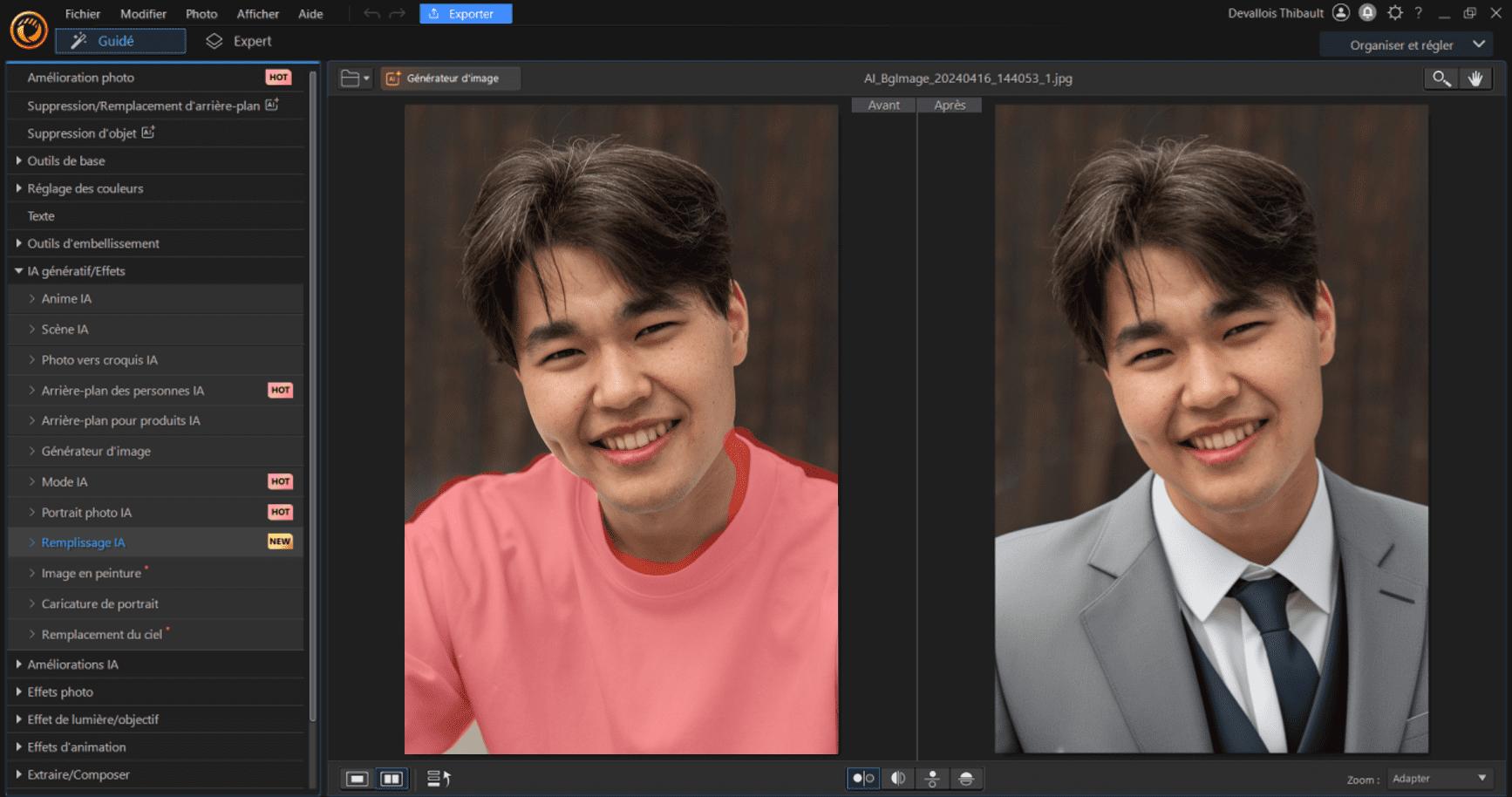Select Remplissage IA in the sidebar
This screenshot has height=797, width=1512.
point(81,542)
